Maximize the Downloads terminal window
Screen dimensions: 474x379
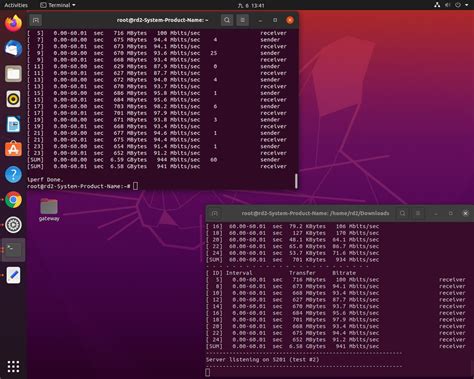(451, 213)
